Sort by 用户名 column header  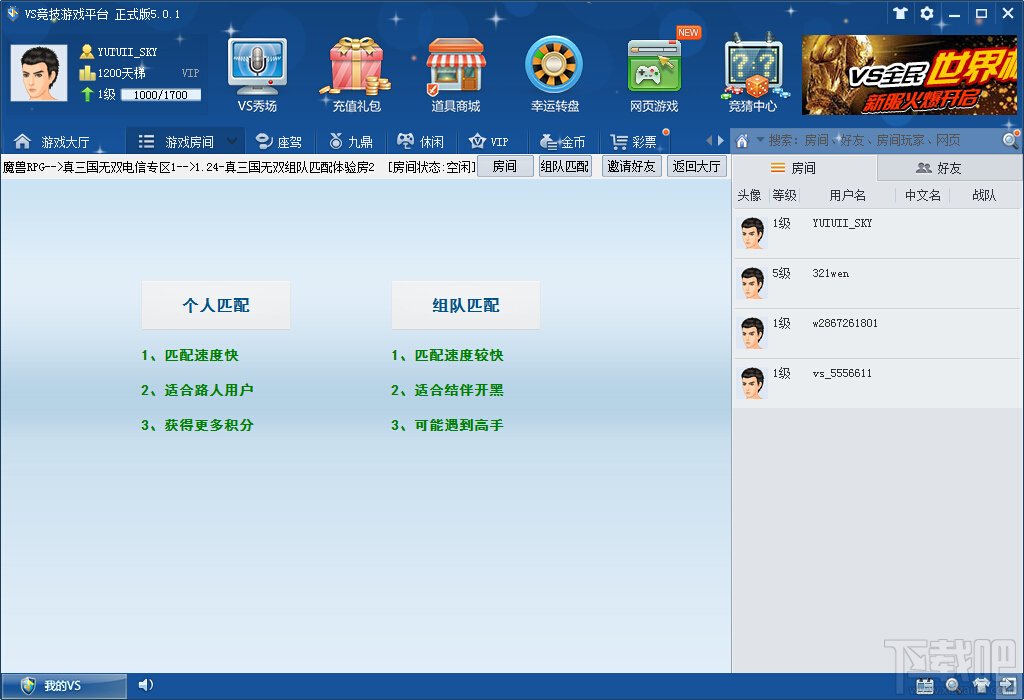click(x=847, y=195)
